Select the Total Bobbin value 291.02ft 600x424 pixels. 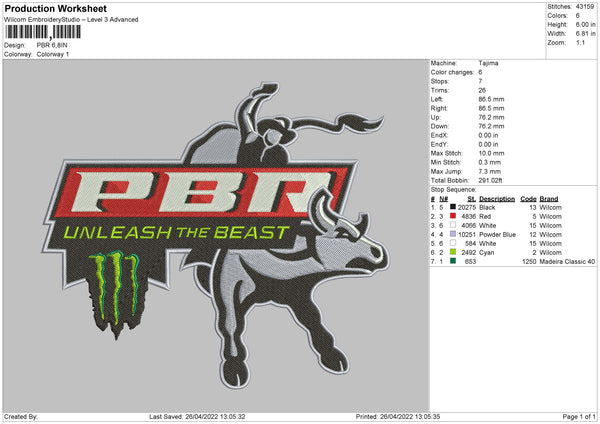(490, 180)
